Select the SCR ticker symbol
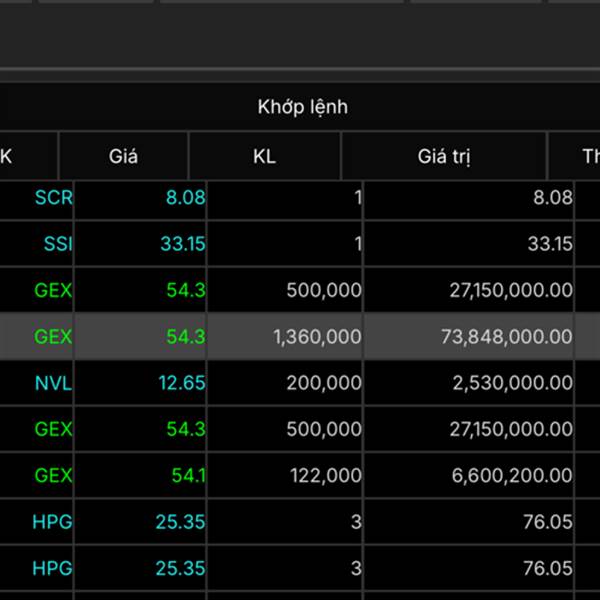This screenshot has height=600, width=600. click(x=53, y=197)
